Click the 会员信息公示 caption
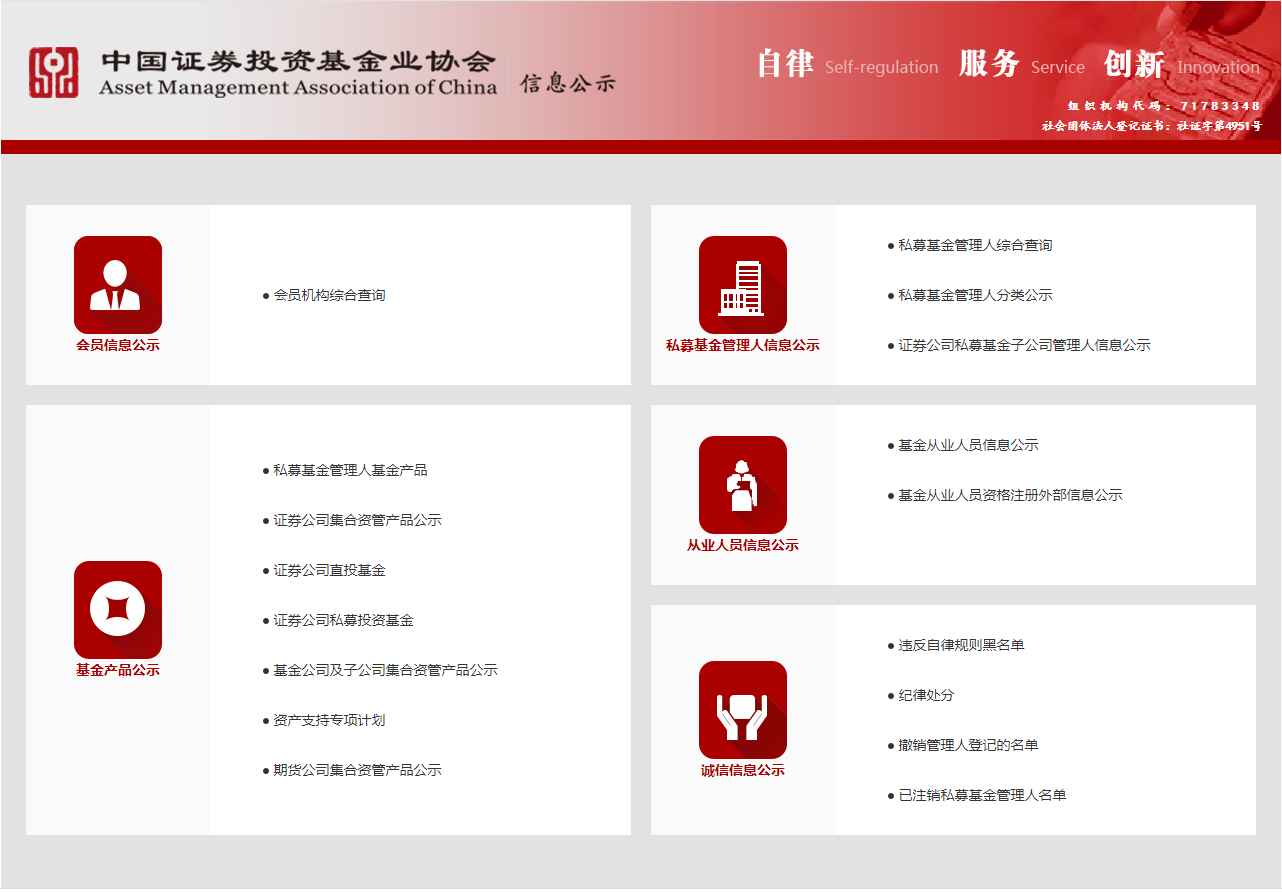The height and width of the screenshot is (892, 1282). [118, 345]
